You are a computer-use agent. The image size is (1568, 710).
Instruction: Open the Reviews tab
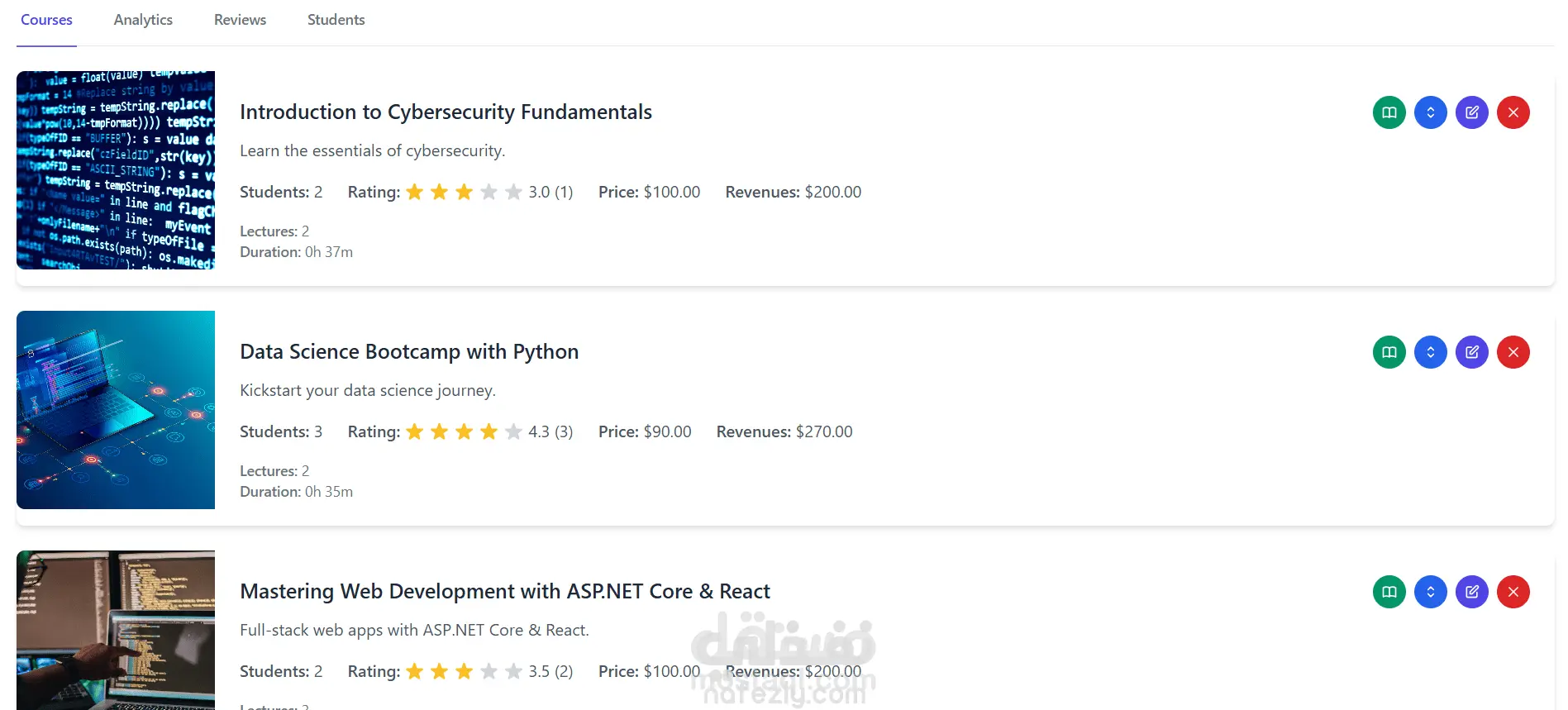click(x=240, y=20)
